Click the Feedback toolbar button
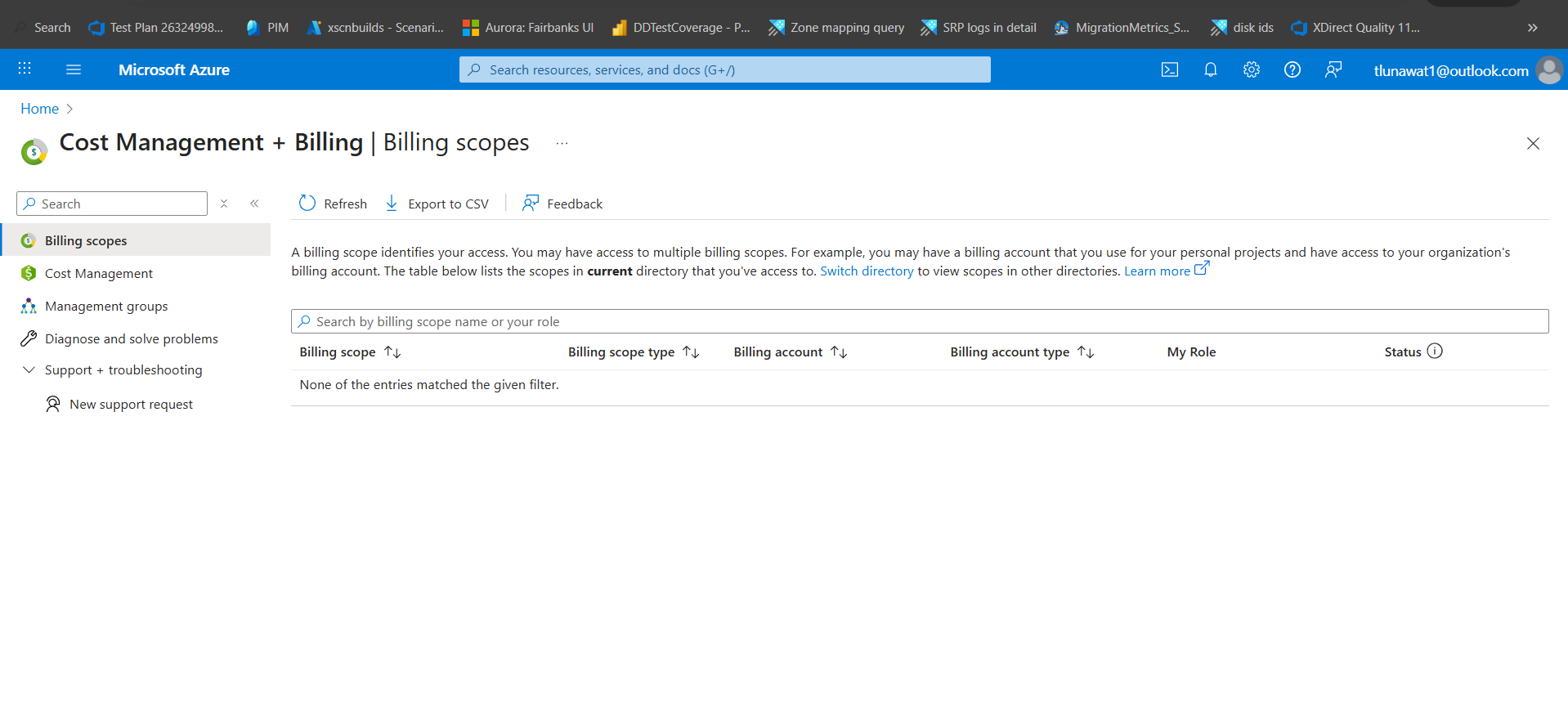The height and width of the screenshot is (703, 1568). point(562,204)
